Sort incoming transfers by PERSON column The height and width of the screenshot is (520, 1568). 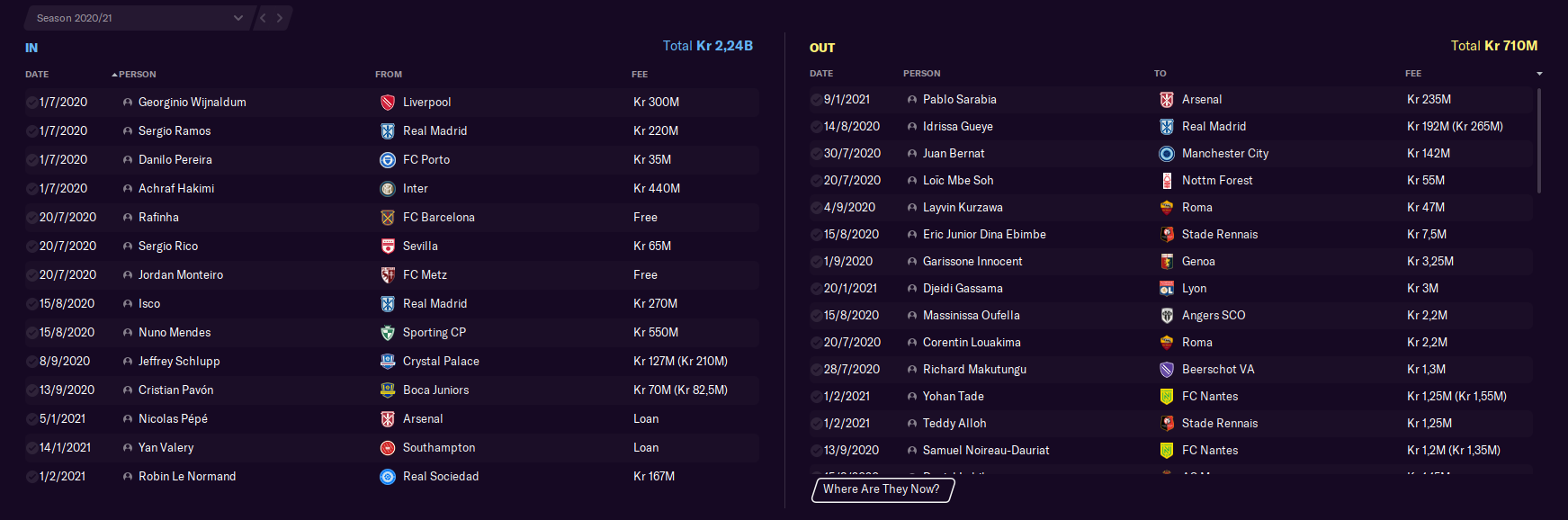click(x=137, y=75)
